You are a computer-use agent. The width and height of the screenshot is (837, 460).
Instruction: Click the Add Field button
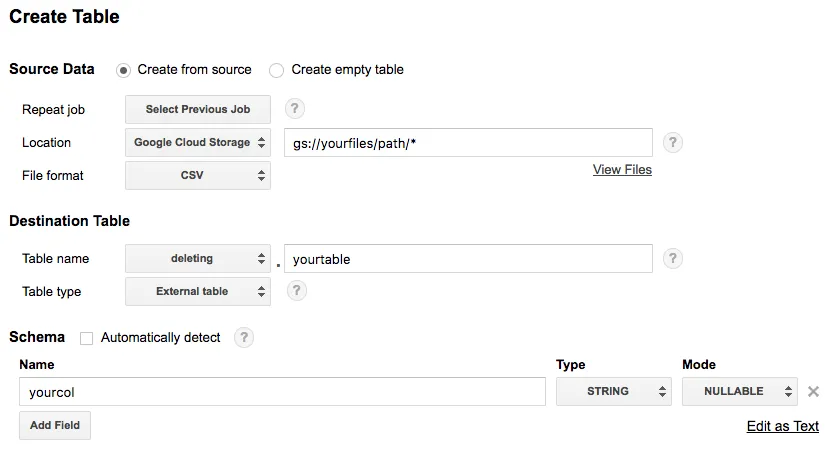55,425
